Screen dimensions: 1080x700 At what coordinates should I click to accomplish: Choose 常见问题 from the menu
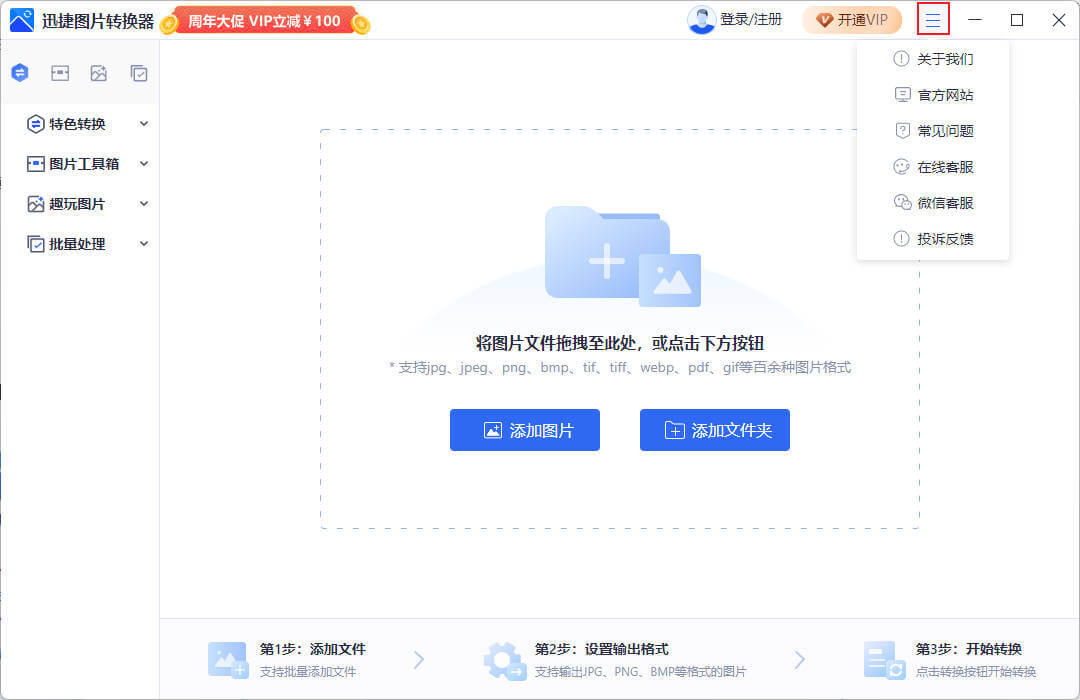click(x=933, y=131)
